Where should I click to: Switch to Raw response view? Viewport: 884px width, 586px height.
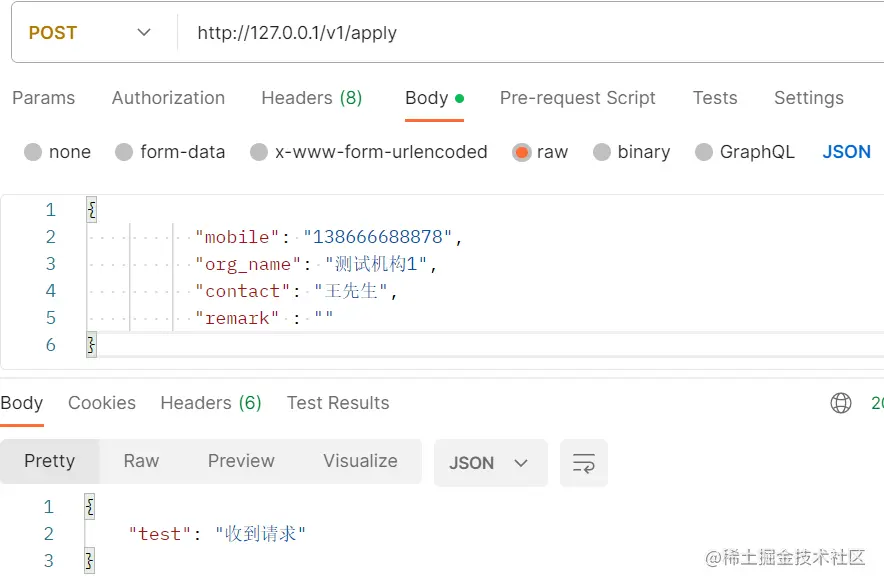tap(141, 461)
